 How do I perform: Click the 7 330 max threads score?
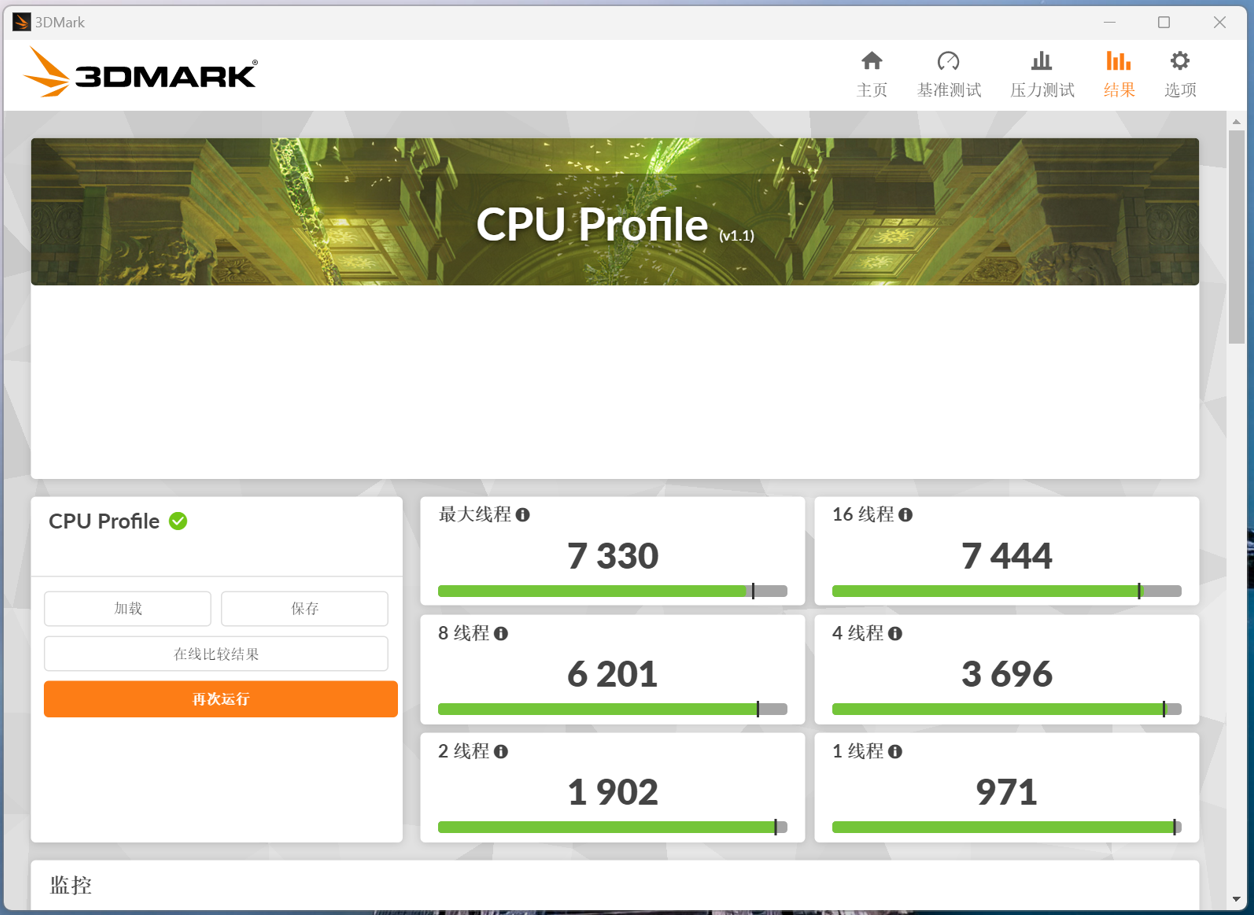pyautogui.click(x=613, y=555)
